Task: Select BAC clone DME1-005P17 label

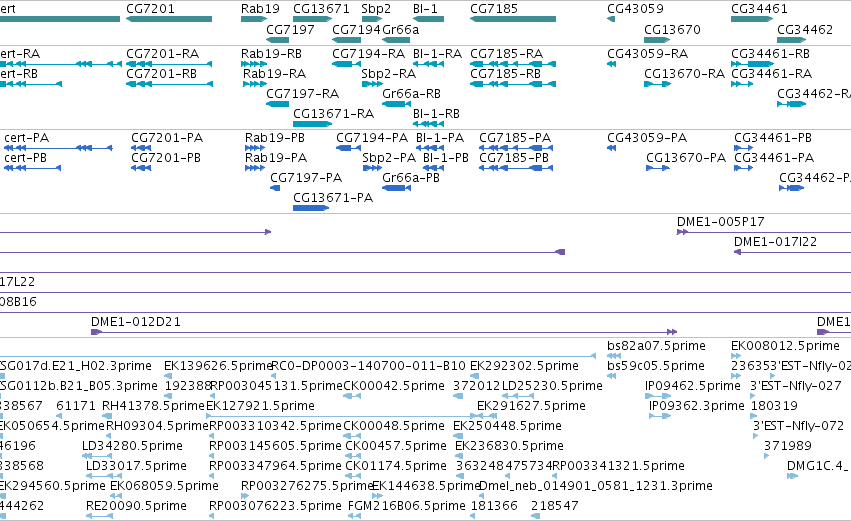Action: [x=720, y=221]
